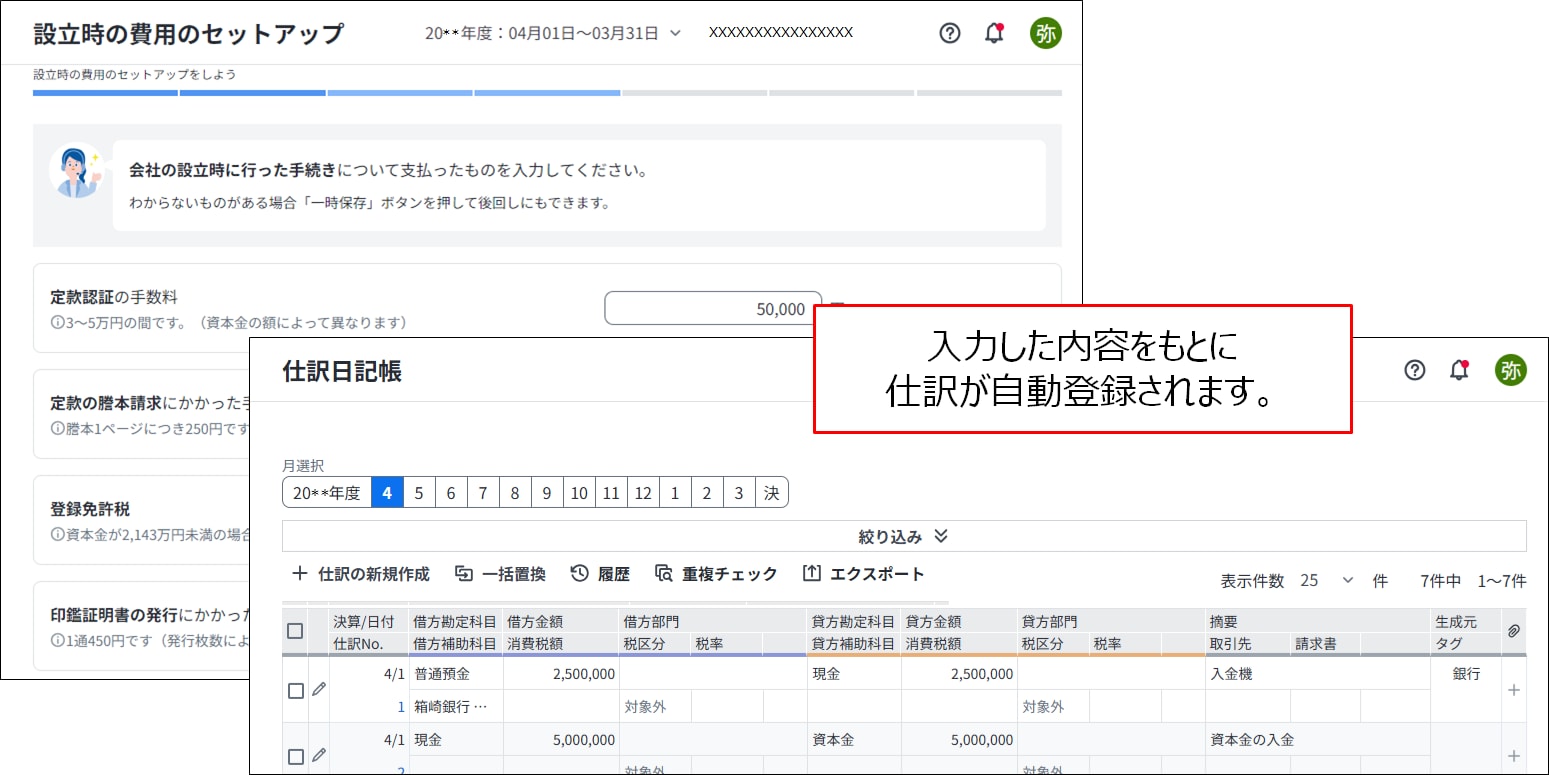
Task: Expand the 絞り込み filter panel
Action: [x=904, y=536]
